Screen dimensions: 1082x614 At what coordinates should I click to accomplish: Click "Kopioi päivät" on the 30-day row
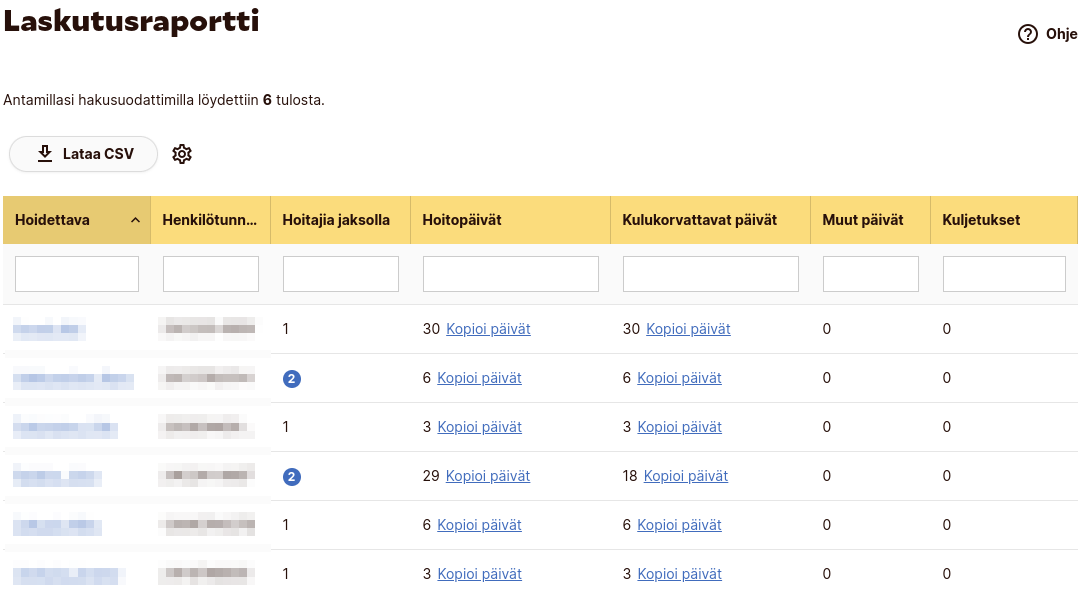[x=490, y=328]
